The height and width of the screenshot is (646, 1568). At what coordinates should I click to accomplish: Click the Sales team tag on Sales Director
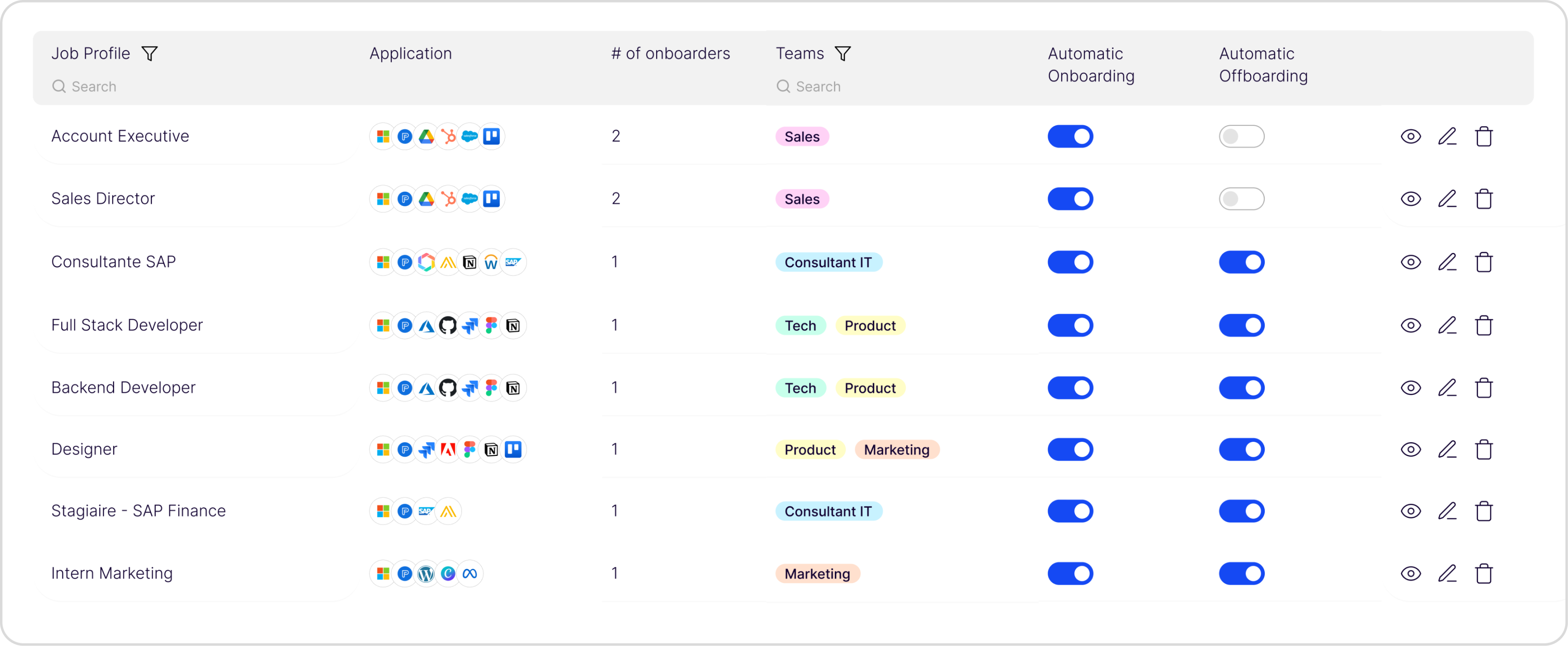pyautogui.click(x=801, y=198)
